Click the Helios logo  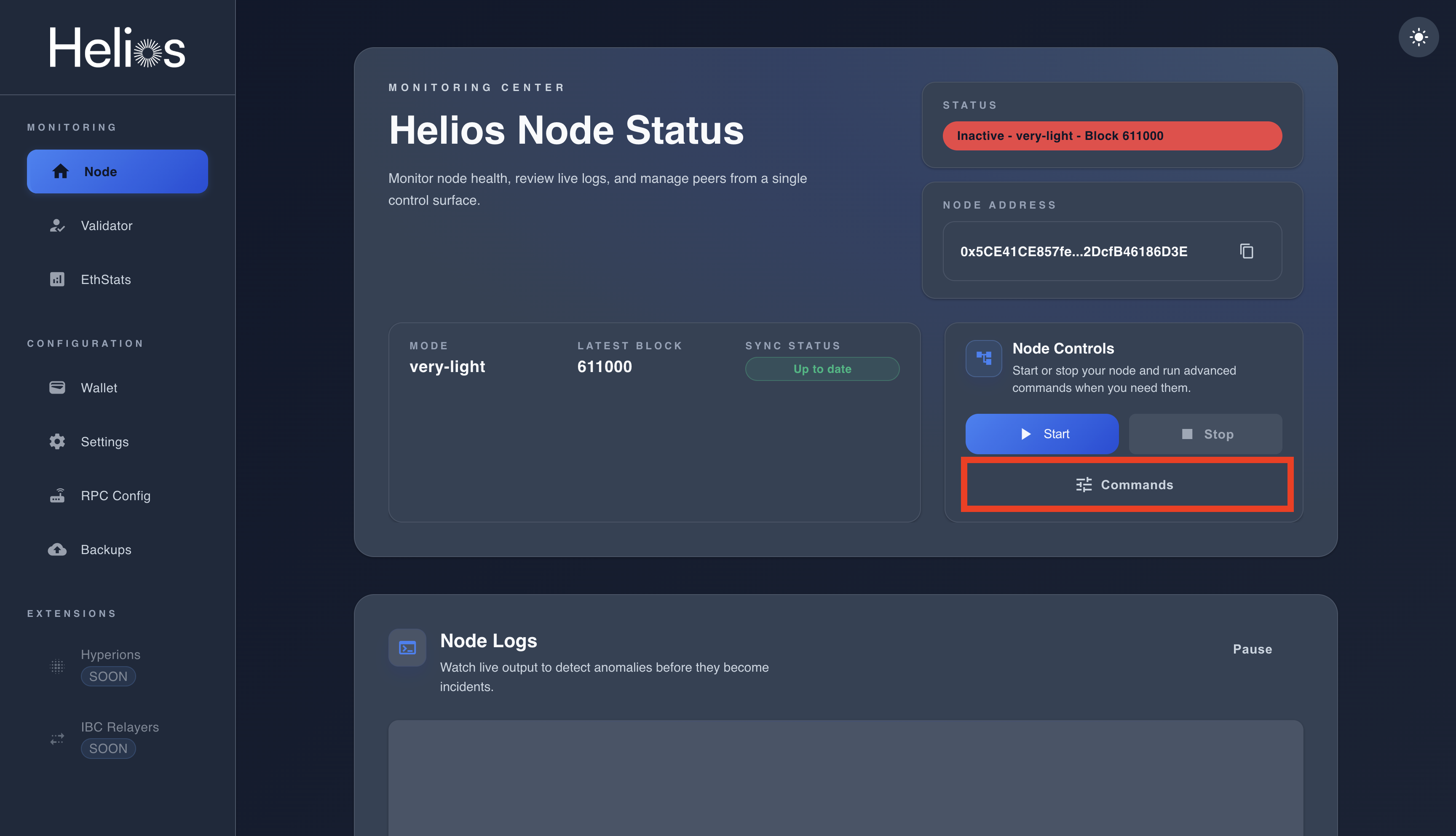click(x=117, y=48)
